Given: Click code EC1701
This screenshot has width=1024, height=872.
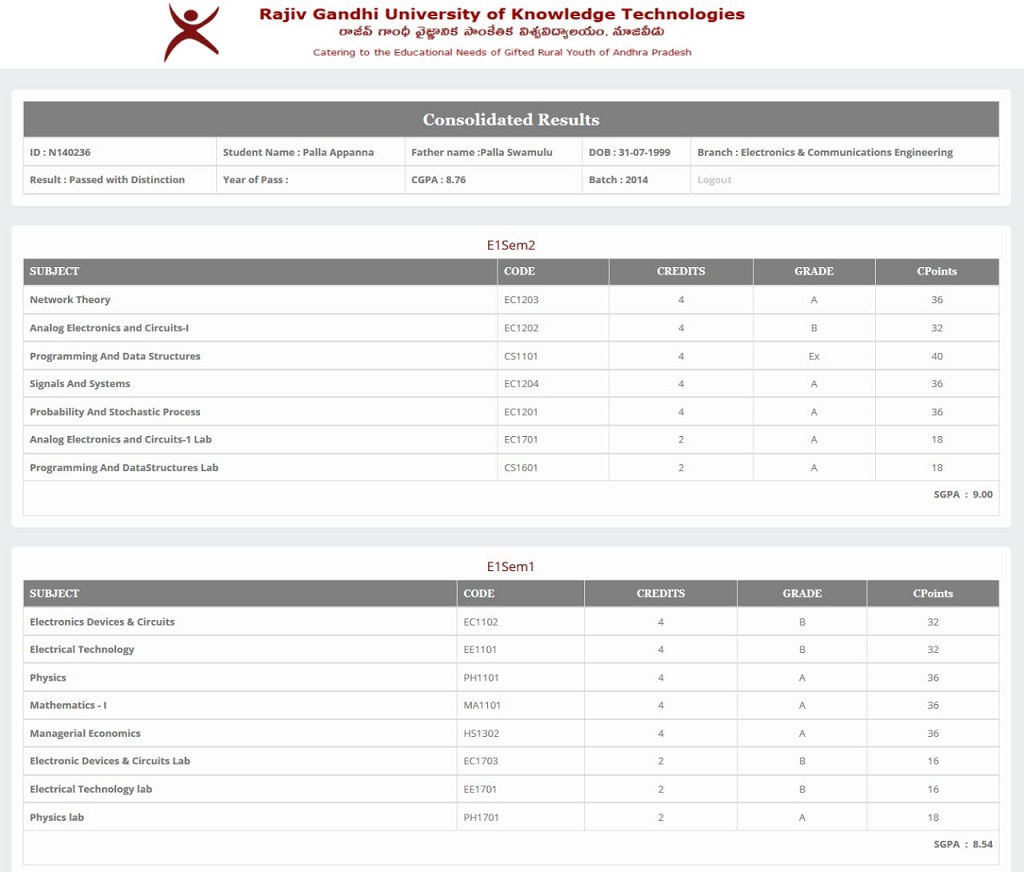Looking at the screenshot, I should (520, 440).
